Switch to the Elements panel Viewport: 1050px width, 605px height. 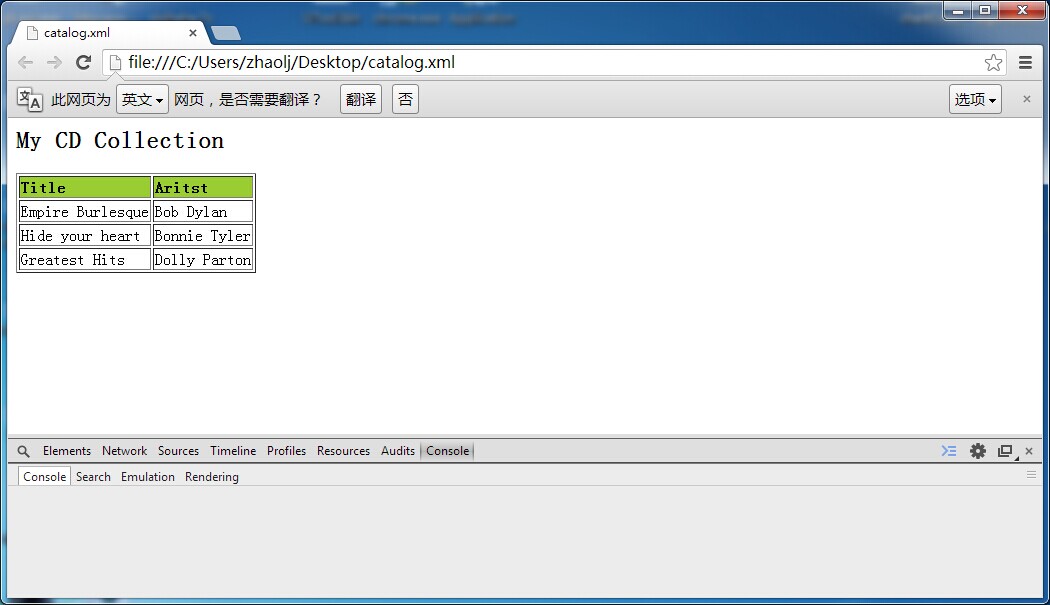point(67,451)
